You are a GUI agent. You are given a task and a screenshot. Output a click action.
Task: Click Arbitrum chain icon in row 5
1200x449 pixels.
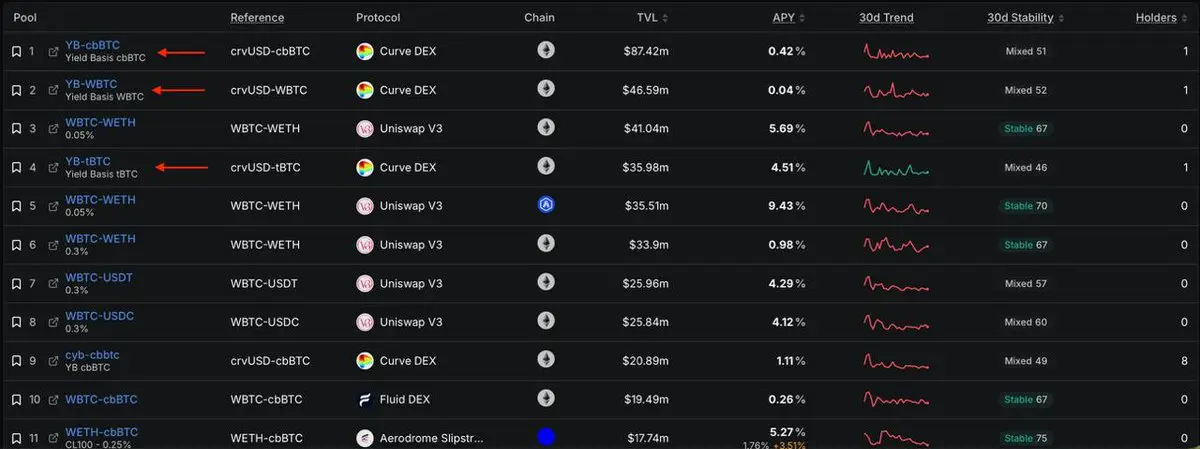546,205
